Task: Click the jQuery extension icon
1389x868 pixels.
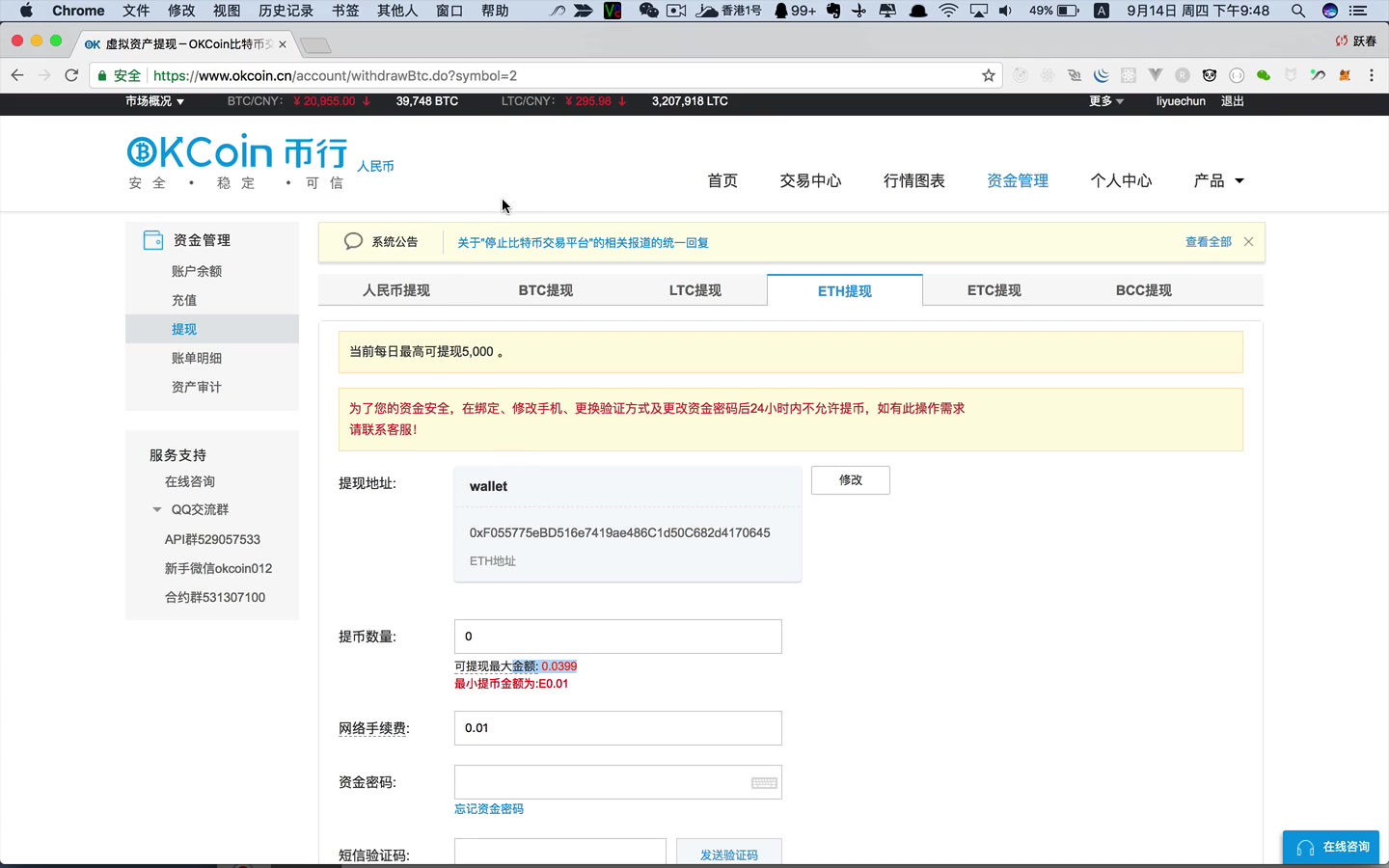Action: (1102, 75)
